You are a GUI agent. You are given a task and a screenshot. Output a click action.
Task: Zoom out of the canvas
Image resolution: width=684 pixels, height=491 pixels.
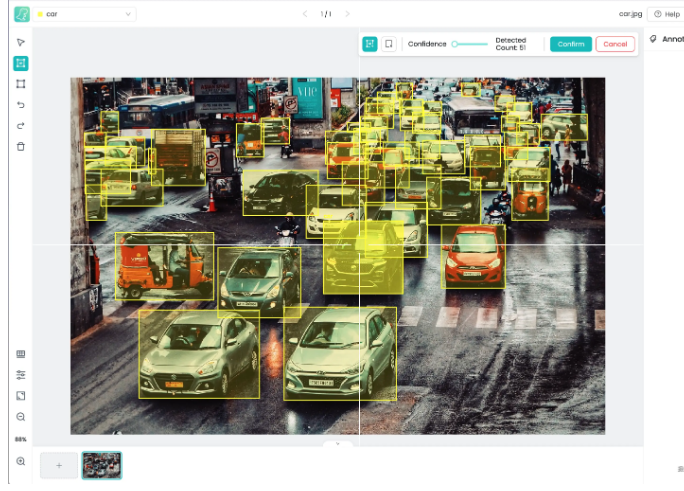click(21, 417)
